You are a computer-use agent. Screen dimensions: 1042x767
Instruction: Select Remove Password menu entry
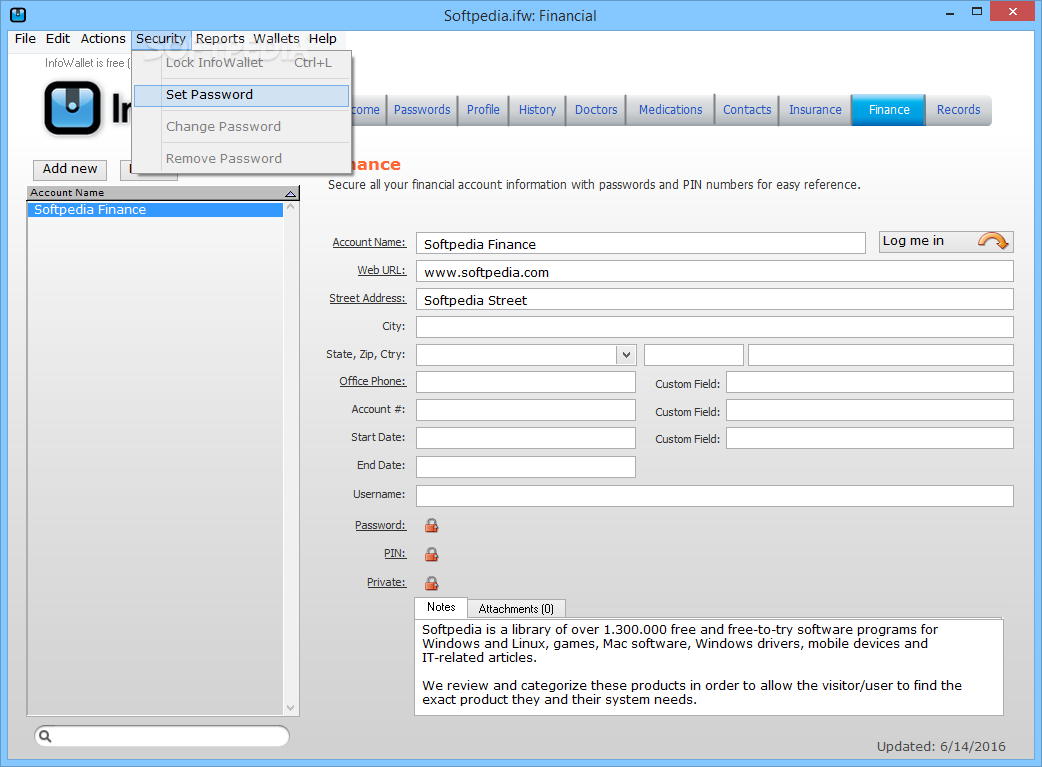click(241, 159)
